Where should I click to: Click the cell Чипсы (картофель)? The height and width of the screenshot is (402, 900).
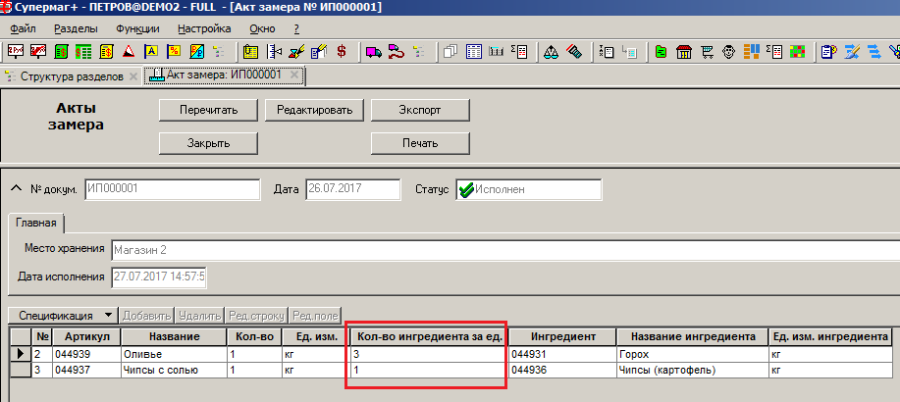(x=692, y=370)
